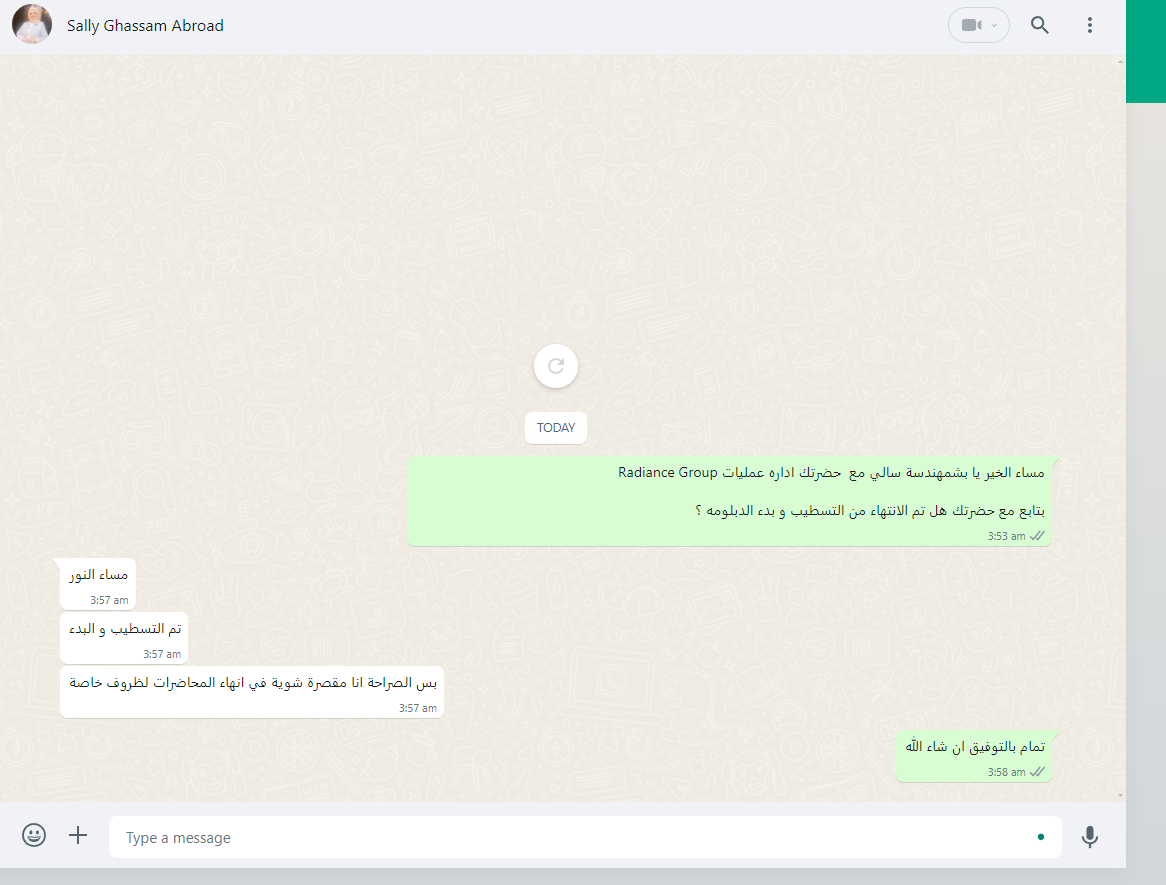Click double check marks on the 3:53 am message
The height and width of the screenshot is (885, 1166).
click(x=1037, y=535)
